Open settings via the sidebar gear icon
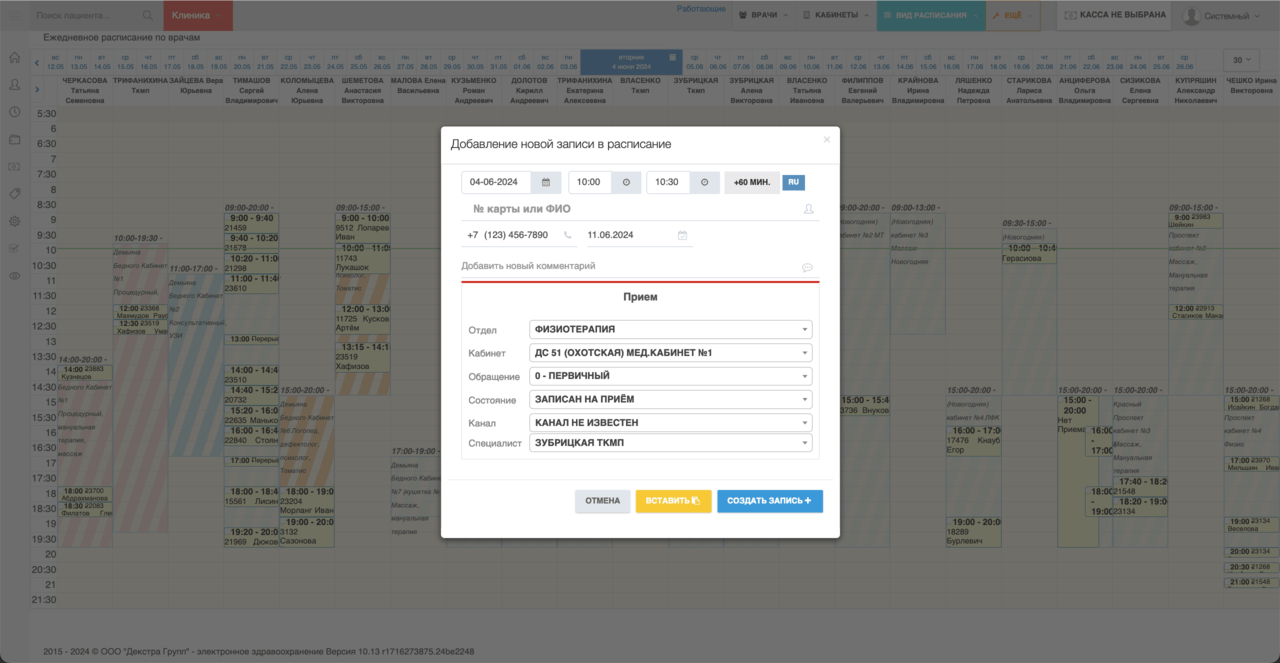The image size is (1280, 663). click(x=14, y=221)
